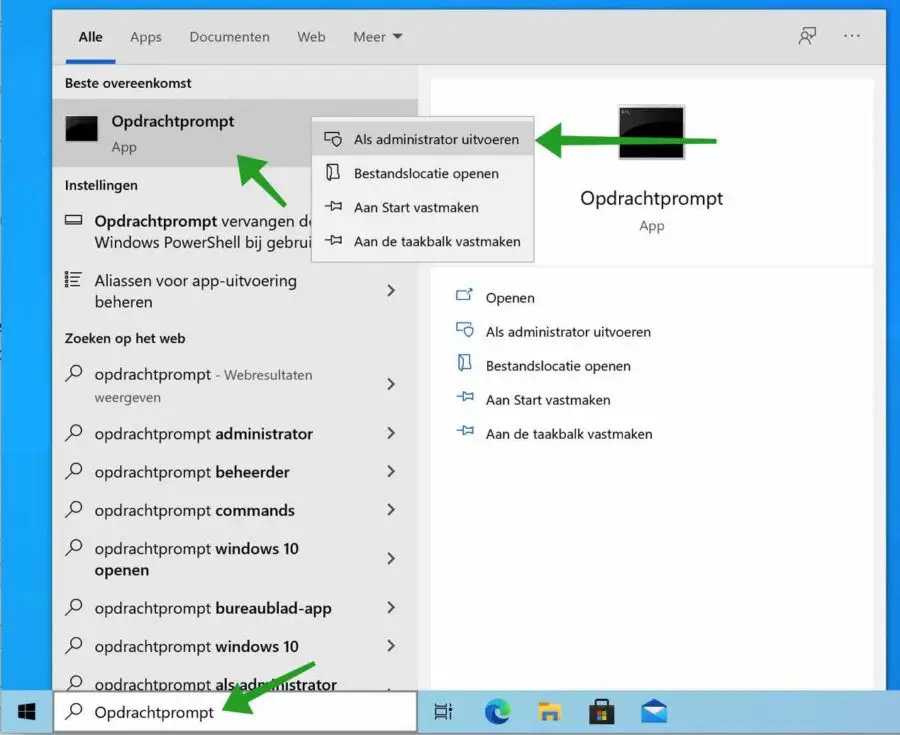900x735 pixels.
Task: Choose 'Aan Start vastmaken' in the context menu
Action: point(422,207)
